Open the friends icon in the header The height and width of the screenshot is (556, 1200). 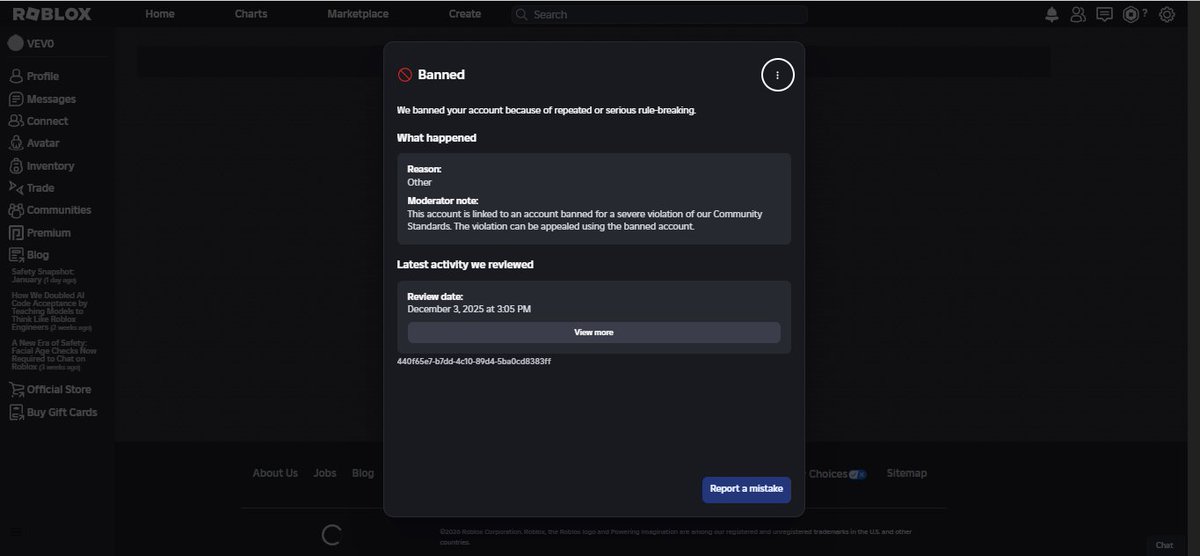tap(1078, 14)
